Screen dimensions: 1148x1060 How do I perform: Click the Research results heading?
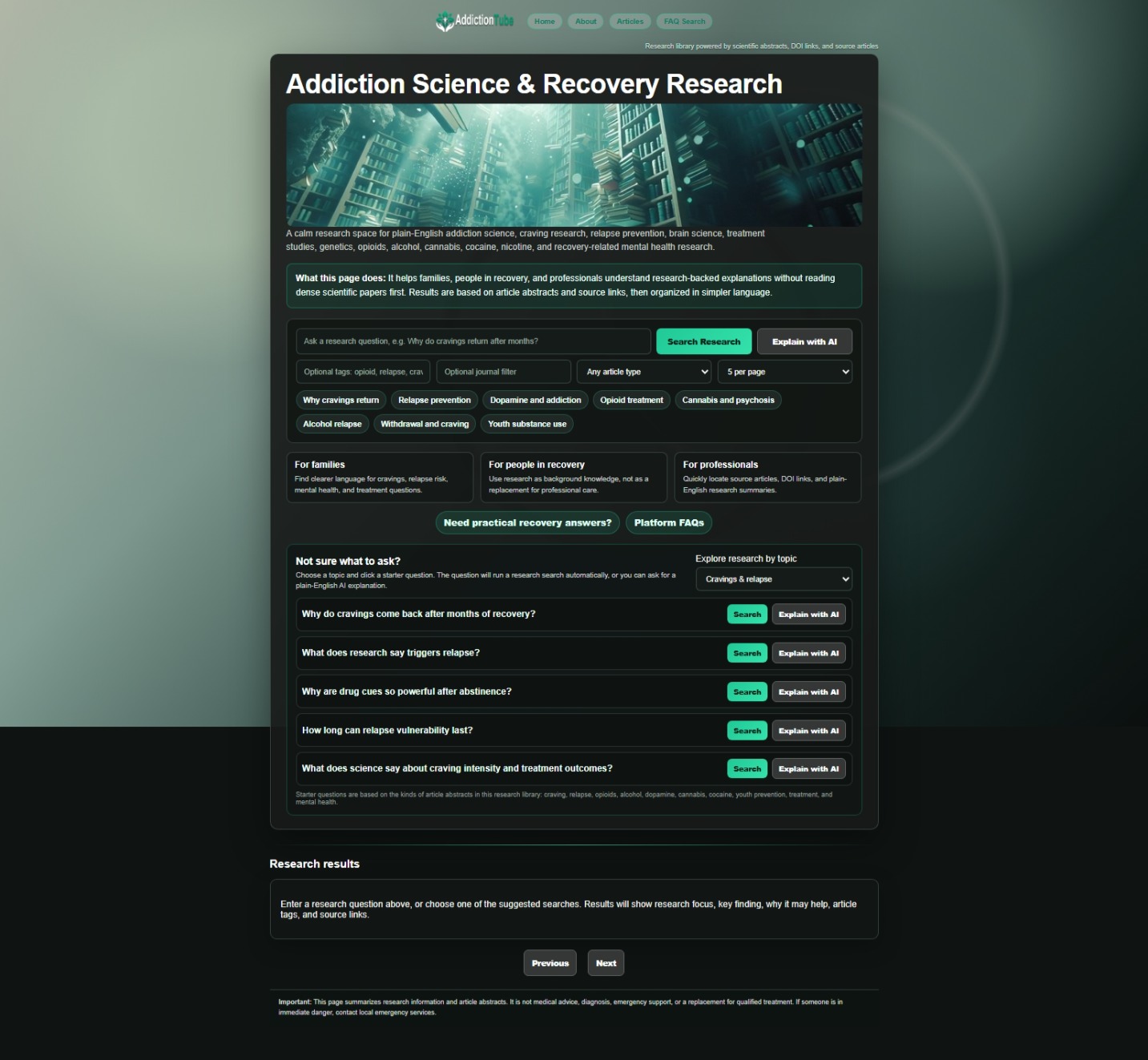tap(315, 864)
